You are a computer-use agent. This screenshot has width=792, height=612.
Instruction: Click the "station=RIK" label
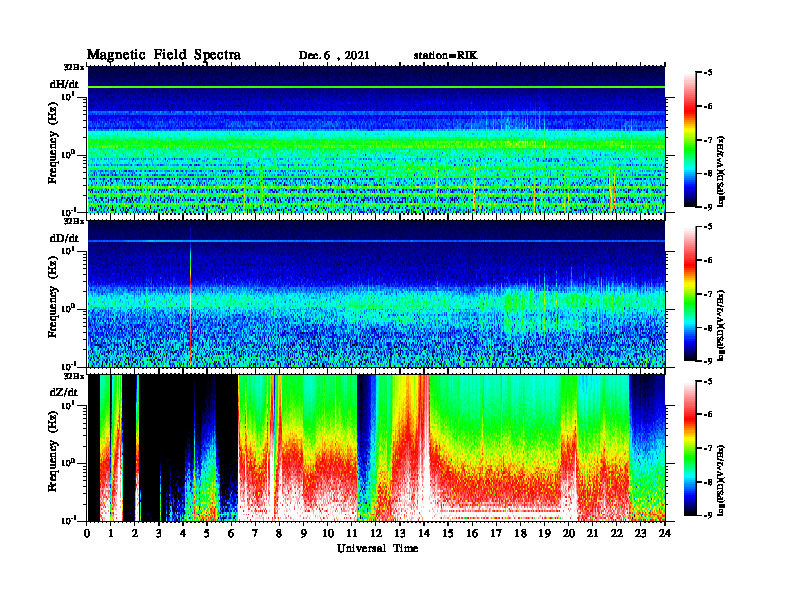coord(445,56)
